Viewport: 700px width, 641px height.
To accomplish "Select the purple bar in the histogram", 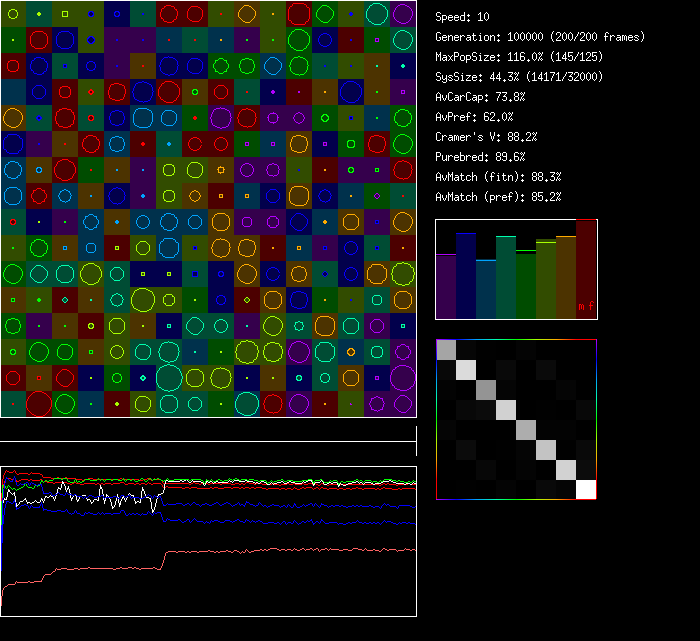I will coord(446,286).
